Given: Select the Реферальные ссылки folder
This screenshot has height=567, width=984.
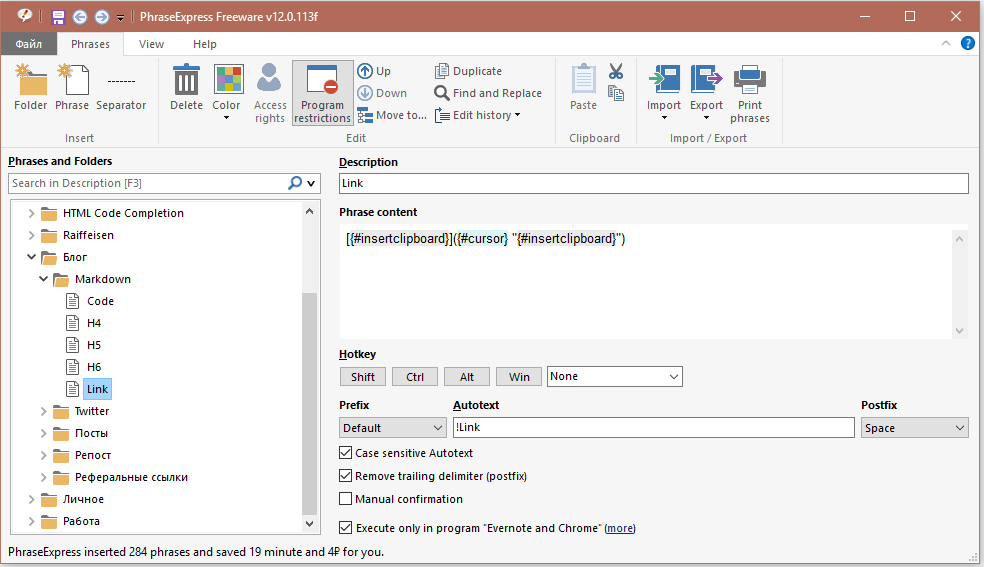Looking at the screenshot, I should pyautogui.click(x=131, y=477).
